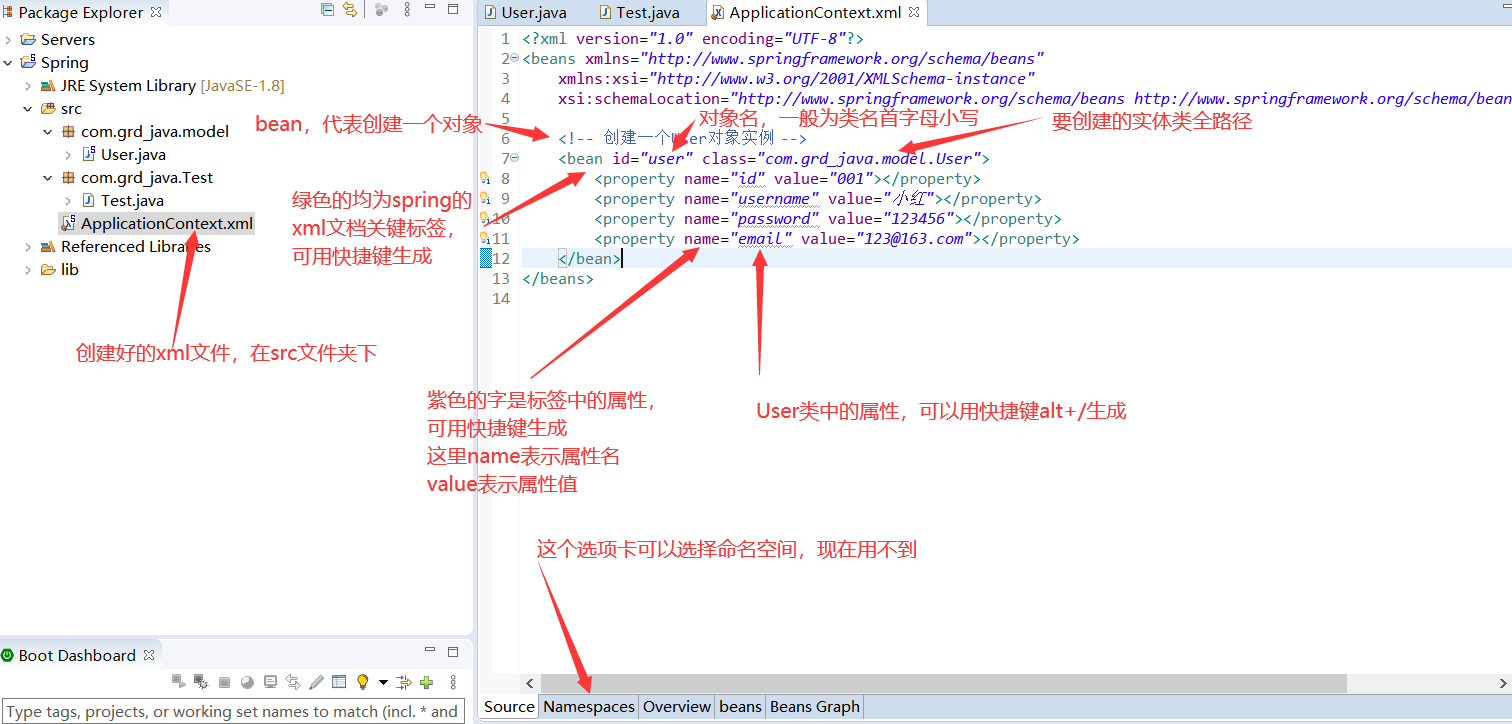
Task: Click the editor scroll left arrow
Action: [529, 682]
